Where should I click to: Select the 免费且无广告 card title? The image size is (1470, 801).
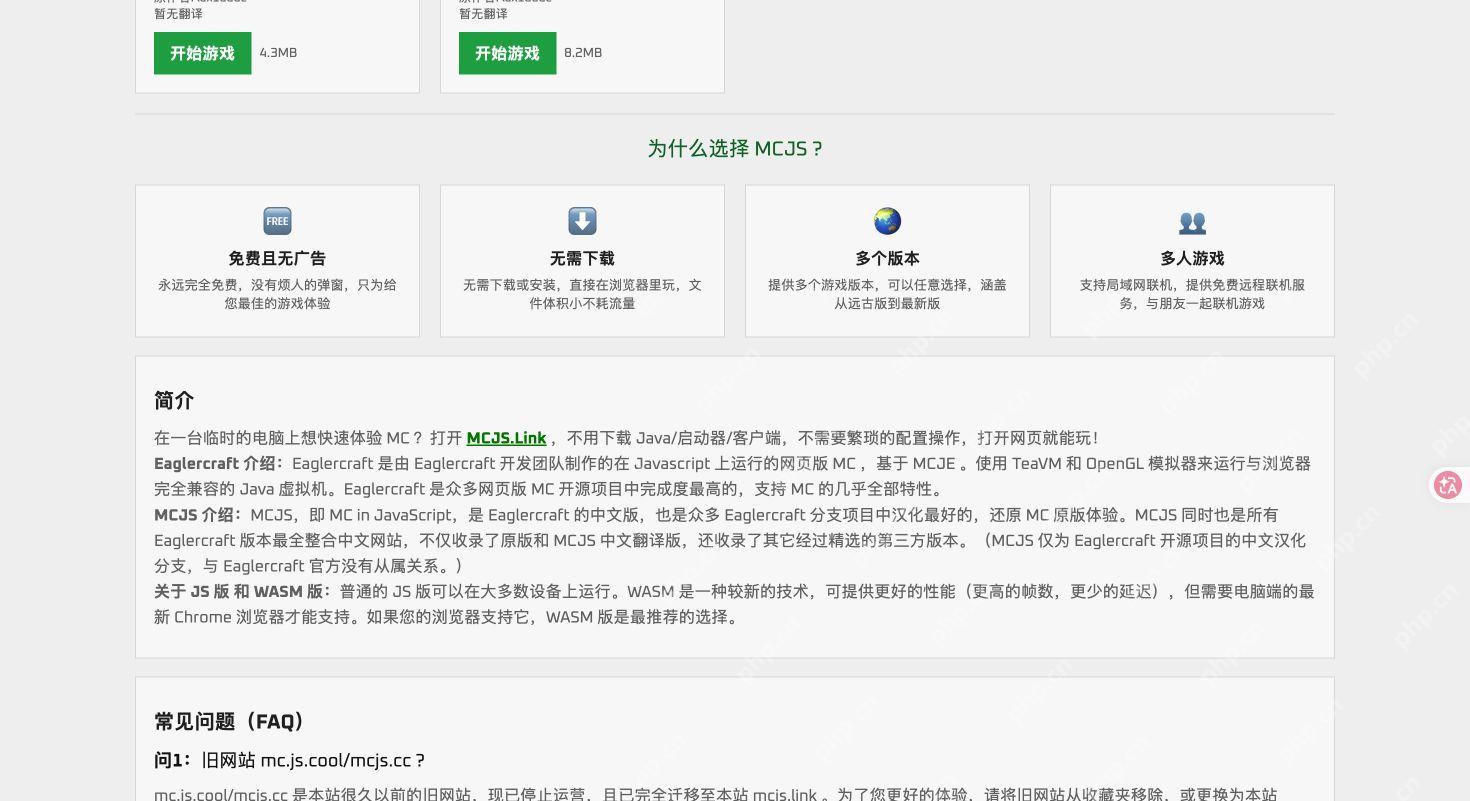pos(277,259)
